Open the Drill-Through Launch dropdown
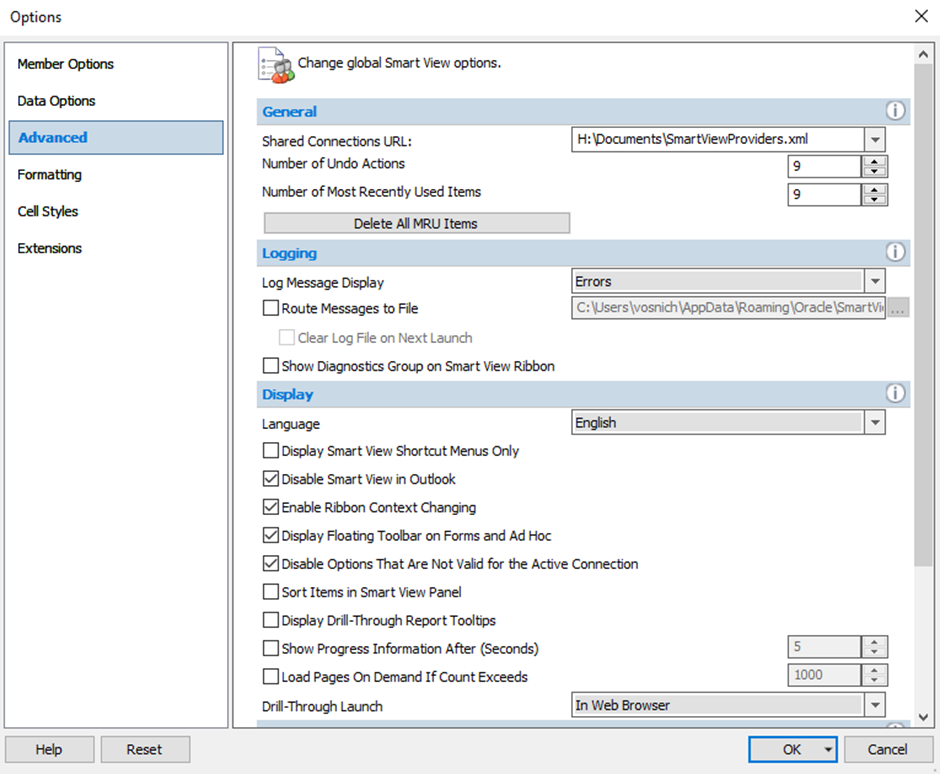The height and width of the screenshot is (774, 940). (875, 705)
